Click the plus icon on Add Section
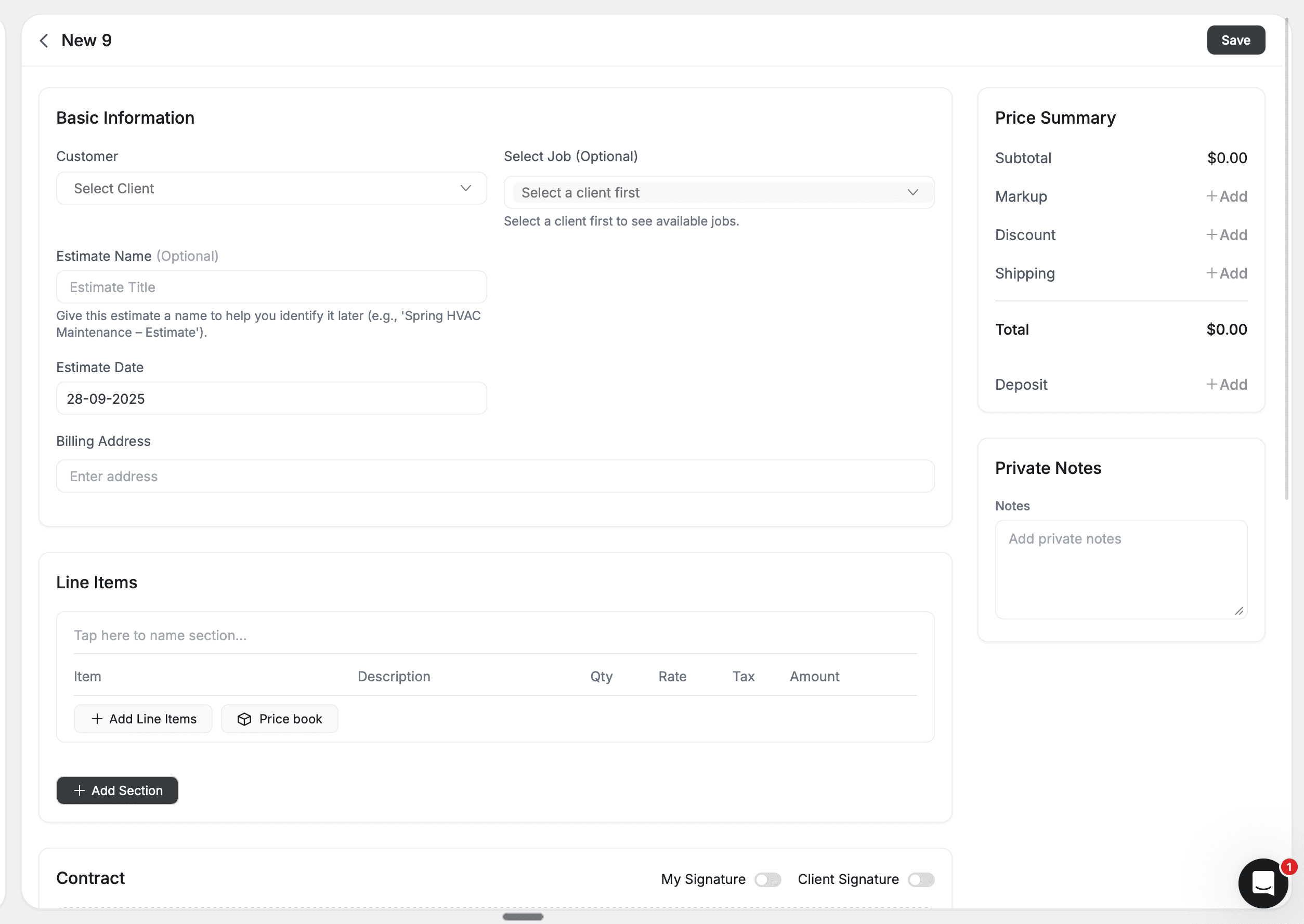 tap(79, 790)
